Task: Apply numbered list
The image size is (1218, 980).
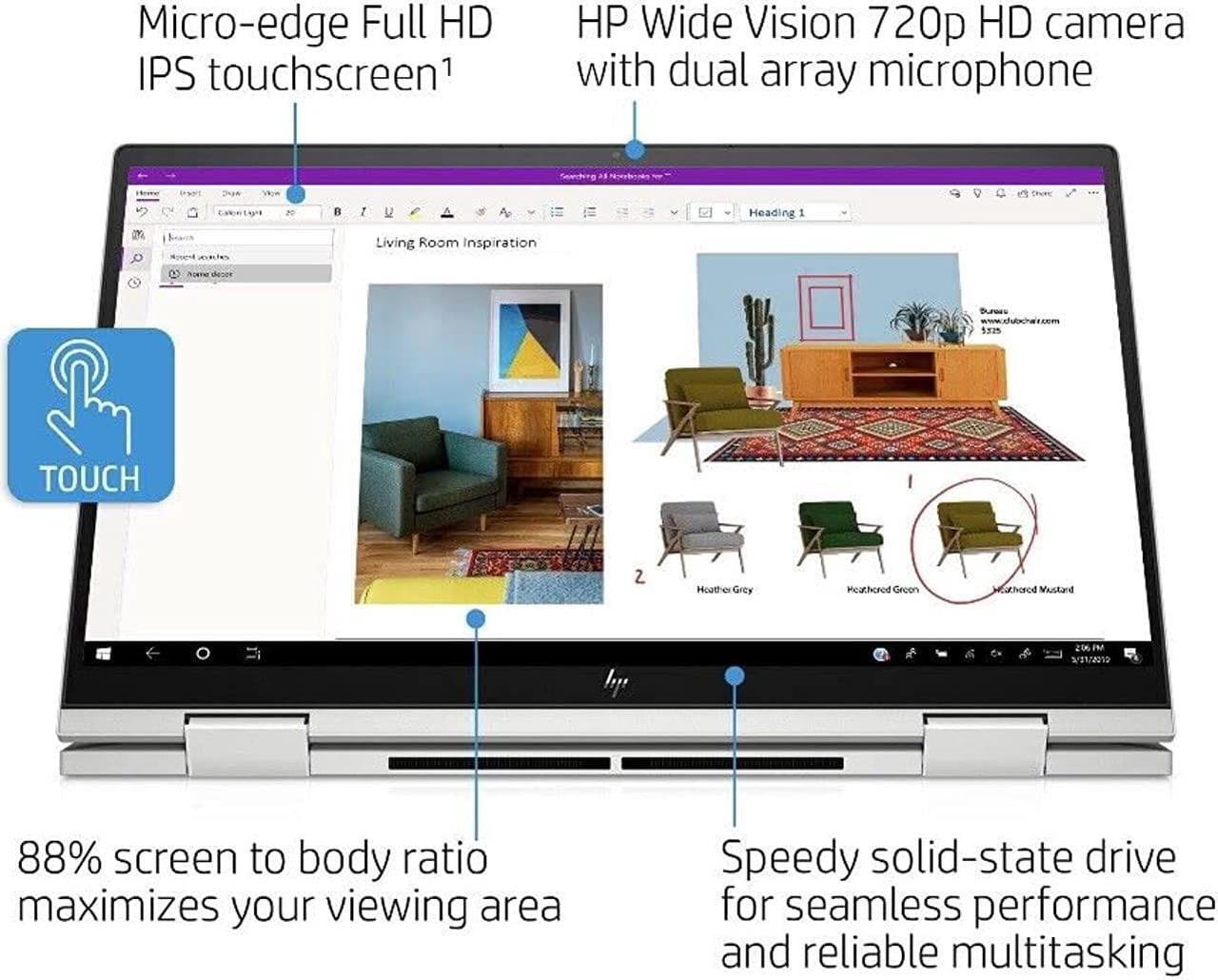Action: pyautogui.click(x=590, y=212)
